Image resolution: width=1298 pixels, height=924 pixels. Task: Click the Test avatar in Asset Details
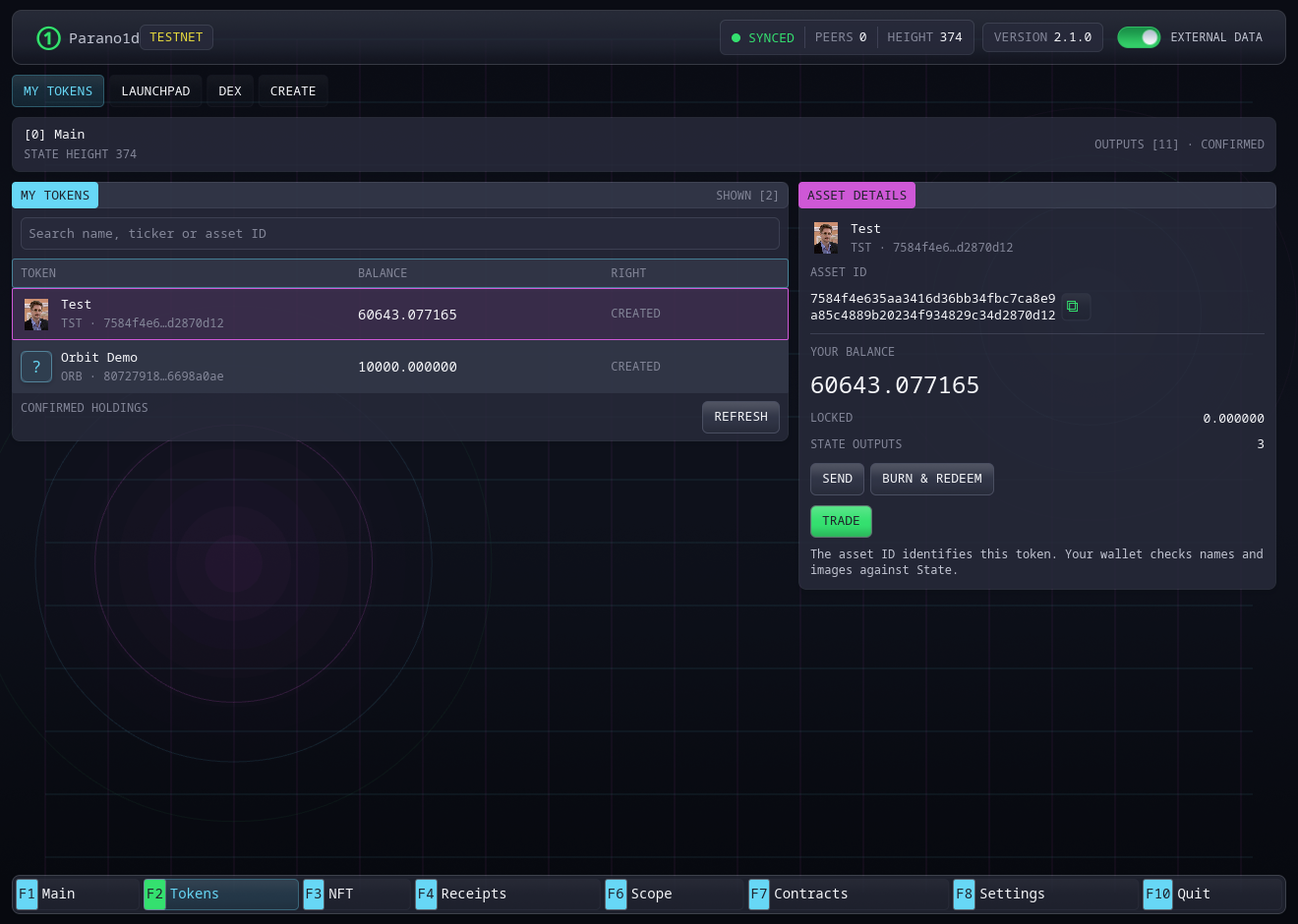coord(826,238)
